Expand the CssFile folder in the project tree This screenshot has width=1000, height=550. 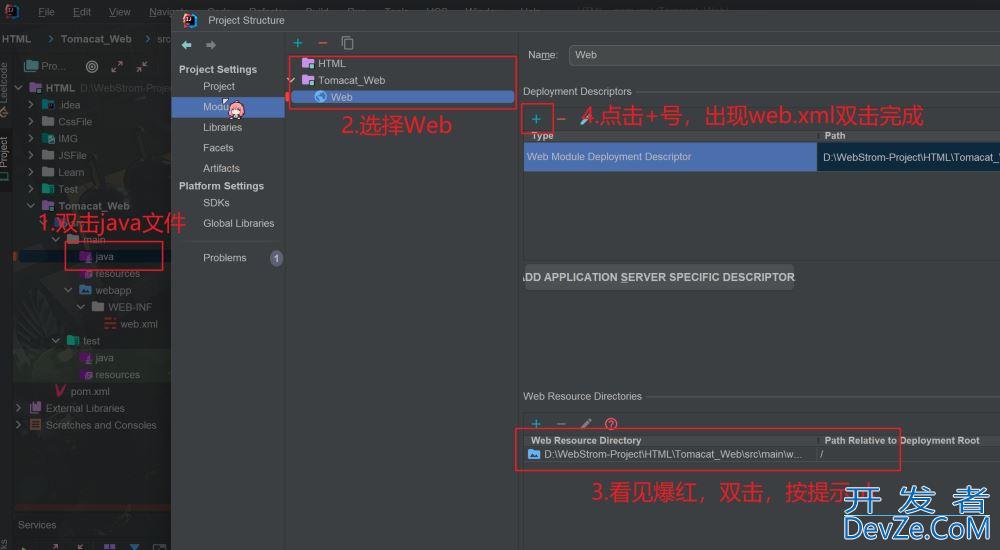31,121
